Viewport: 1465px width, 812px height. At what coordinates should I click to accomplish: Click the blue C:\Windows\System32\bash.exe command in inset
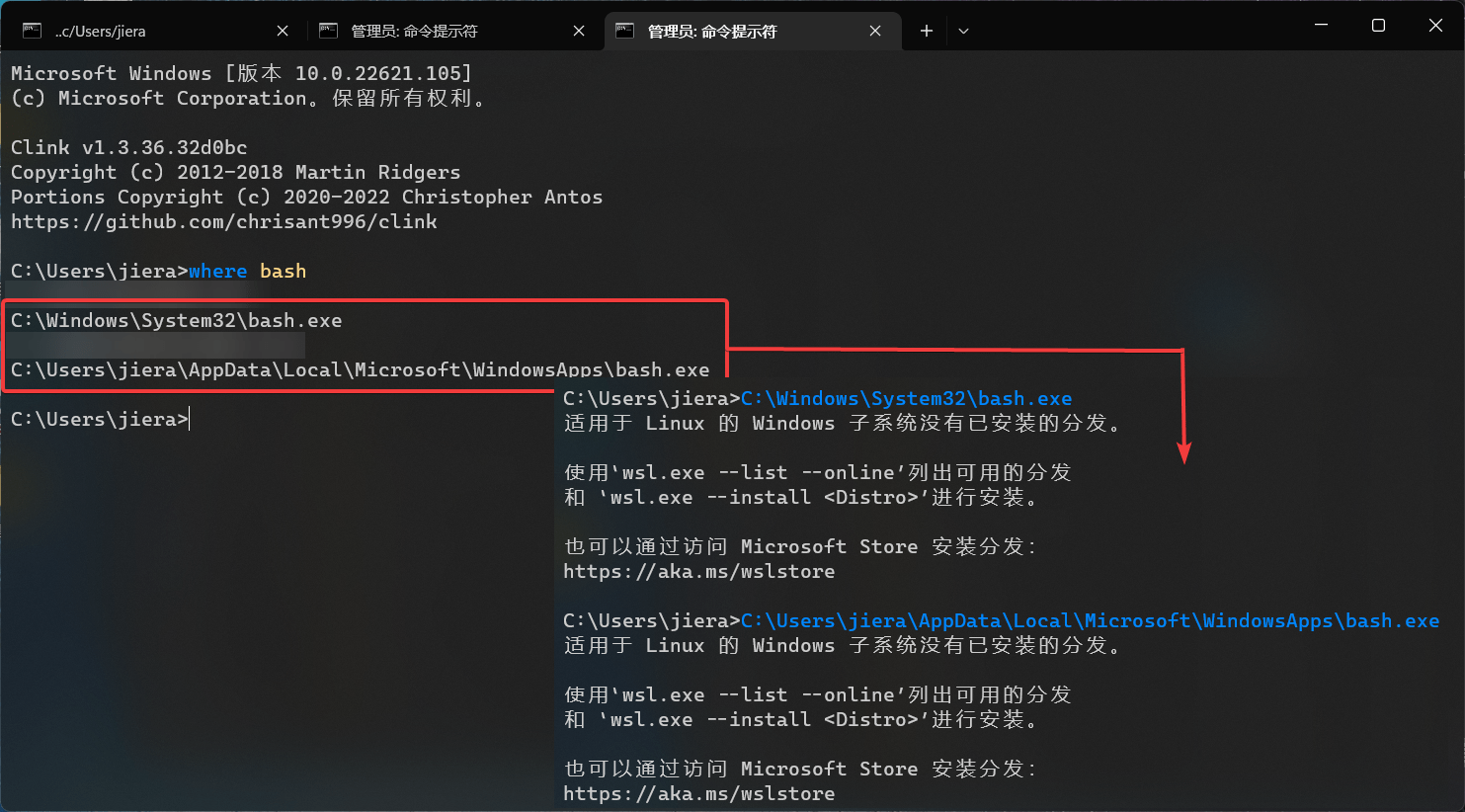(906, 398)
